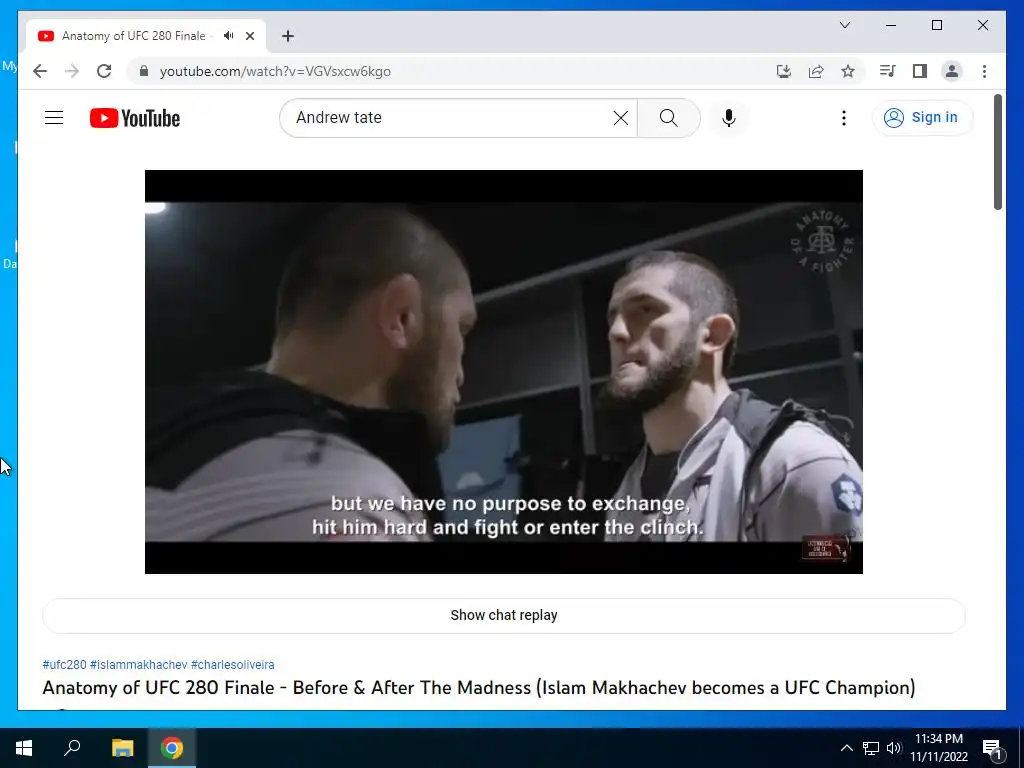
Task: Open Windows Start menu
Action: pos(24,748)
